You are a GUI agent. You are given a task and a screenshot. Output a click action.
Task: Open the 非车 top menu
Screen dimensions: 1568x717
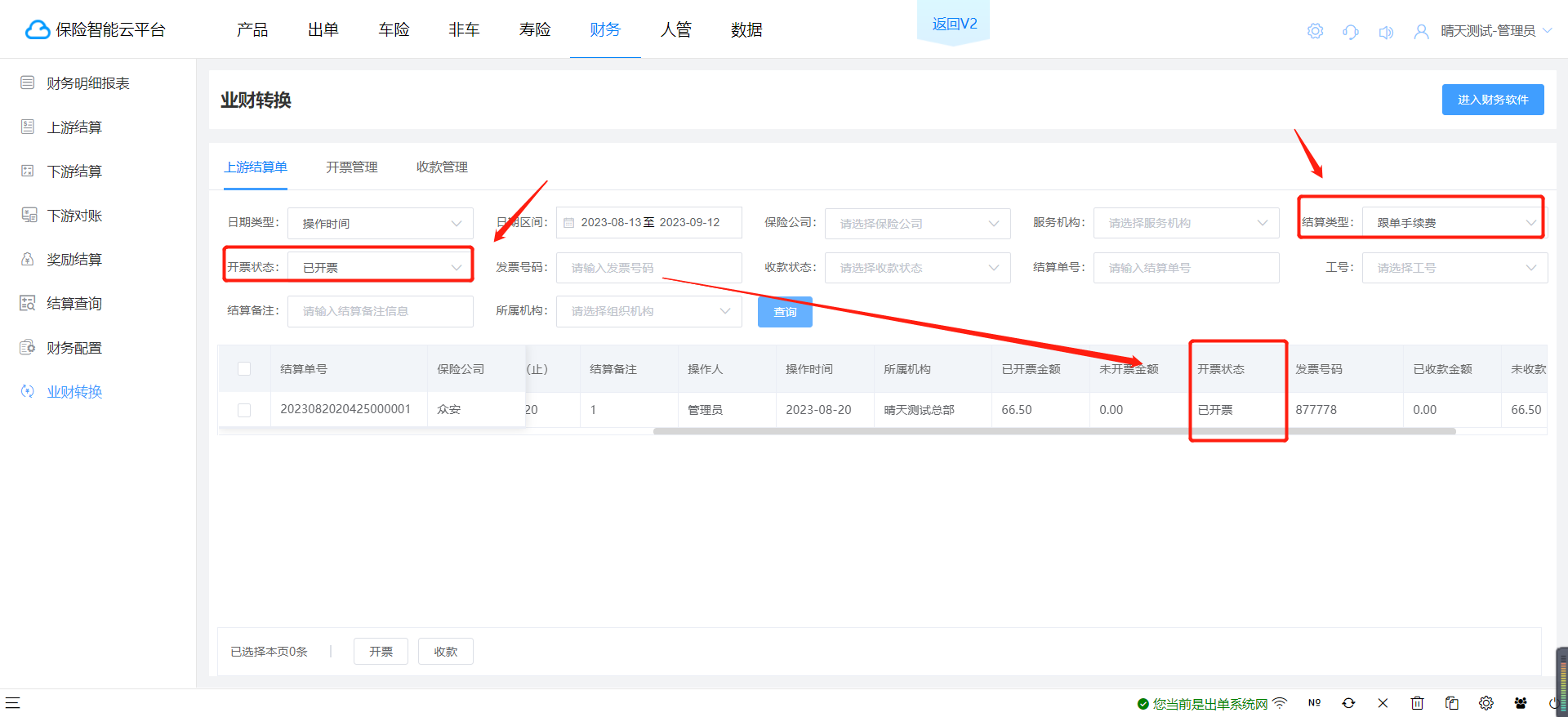click(x=464, y=30)
